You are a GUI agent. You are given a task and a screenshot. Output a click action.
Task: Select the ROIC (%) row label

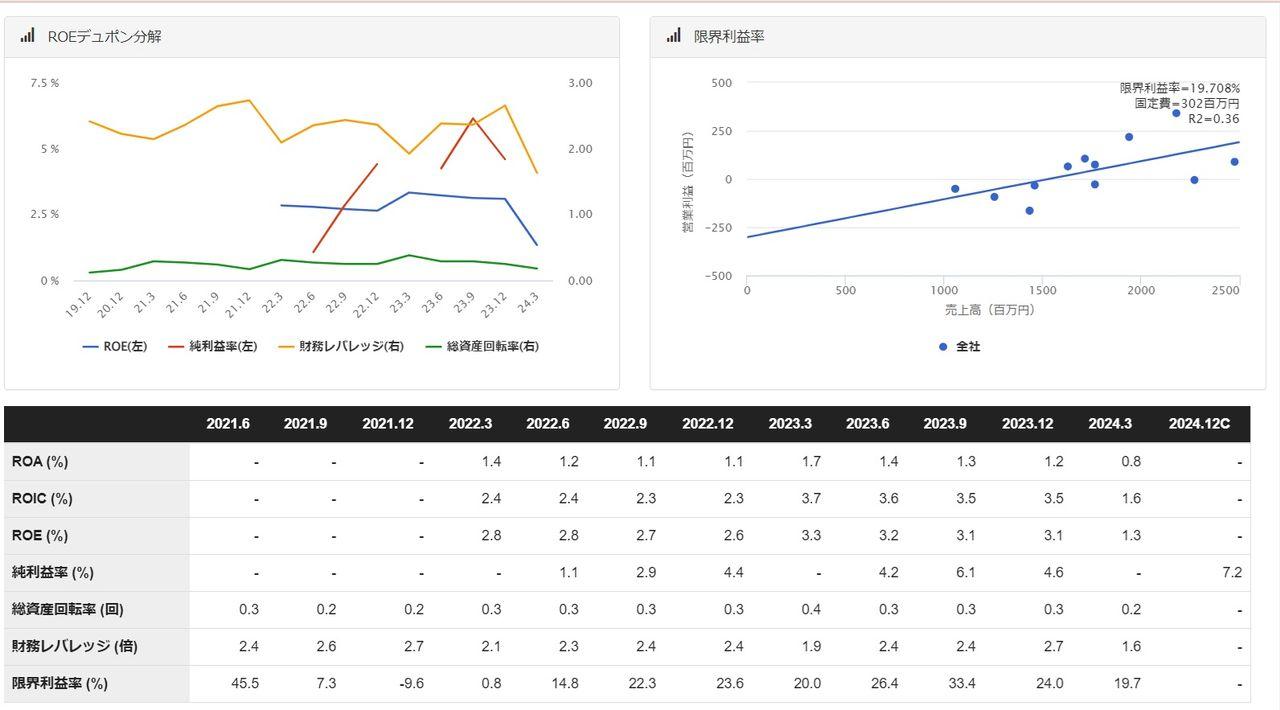(x=42, y=499)
